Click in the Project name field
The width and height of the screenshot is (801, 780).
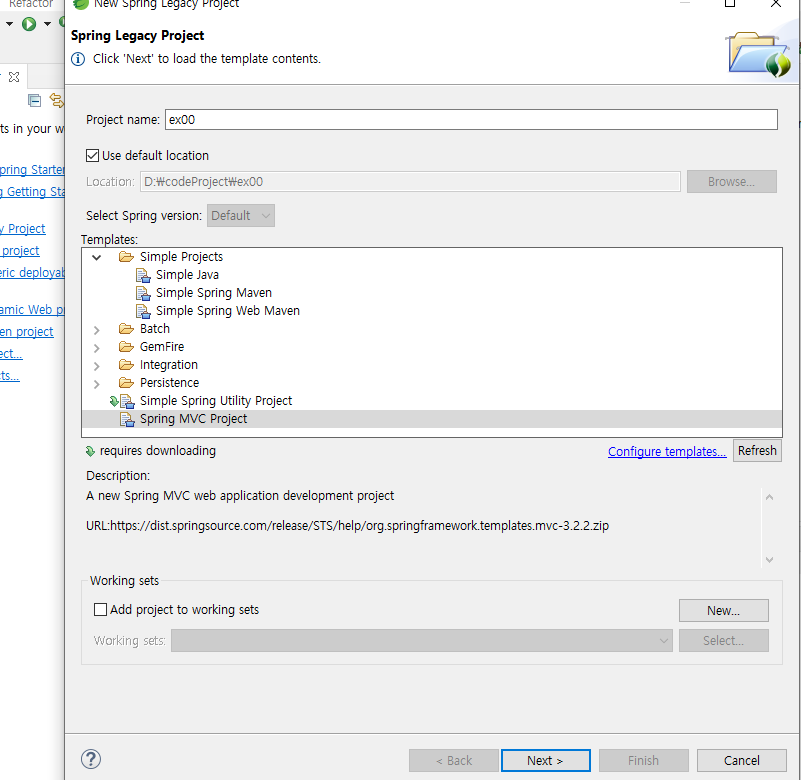click(471, 120)
